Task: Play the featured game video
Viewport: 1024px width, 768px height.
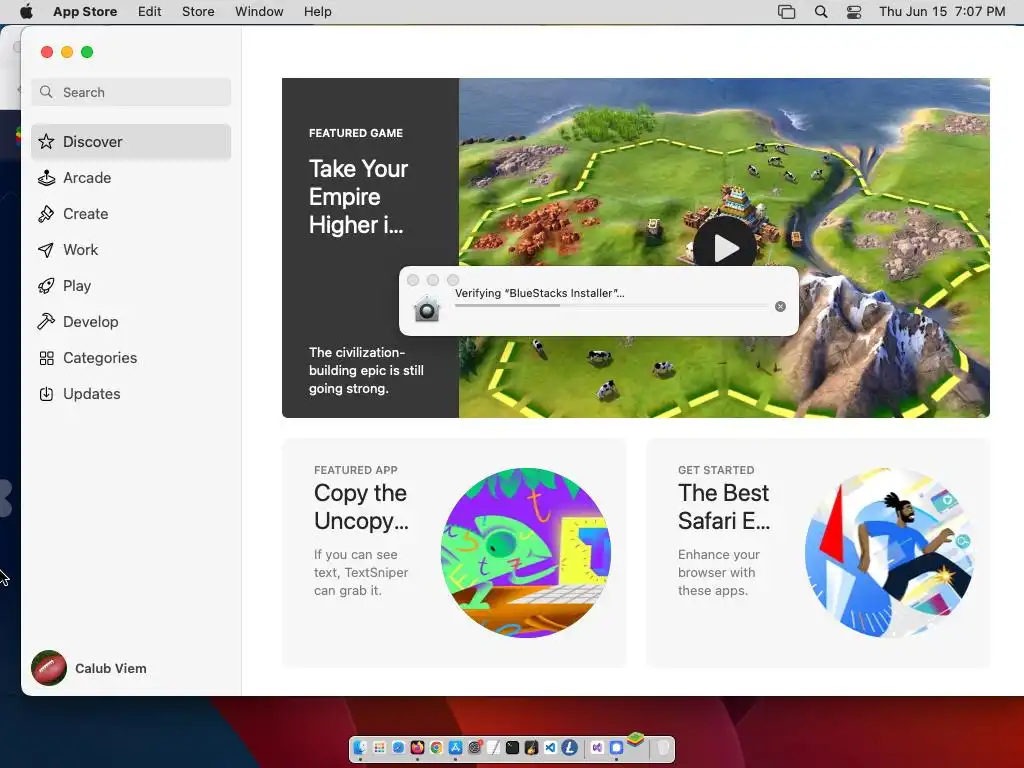Action: (725, 248)
